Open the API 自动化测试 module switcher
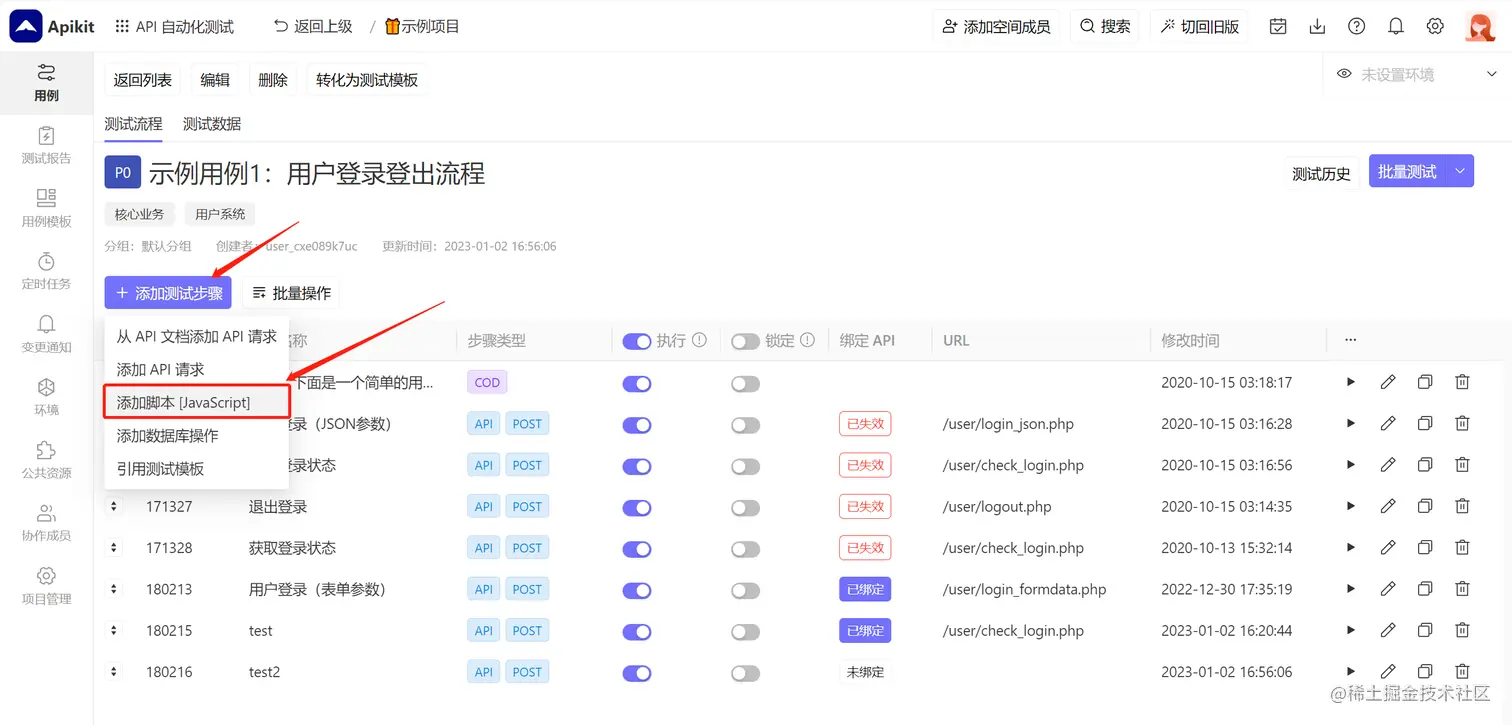 175,27
